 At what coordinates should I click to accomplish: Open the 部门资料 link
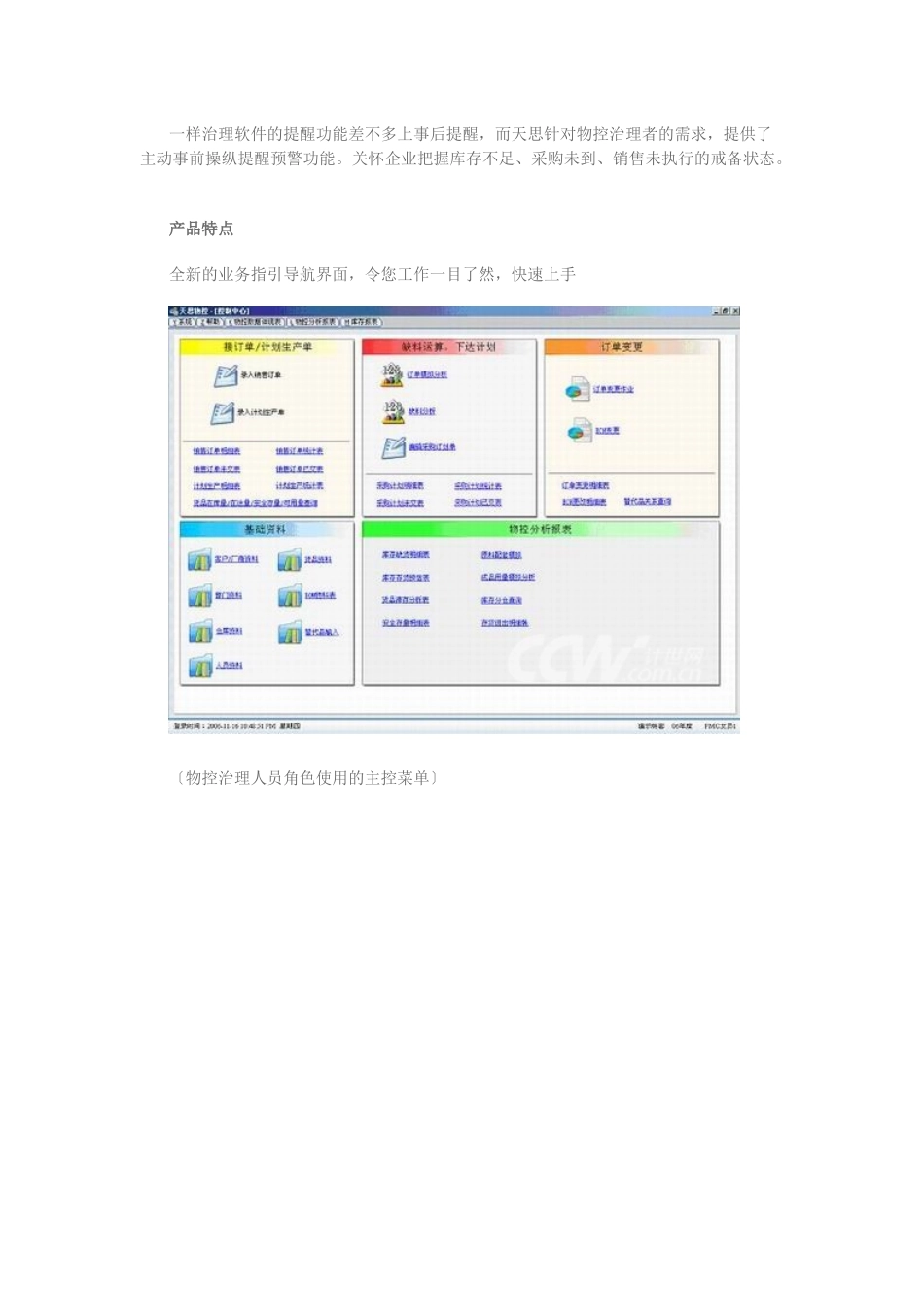click(x=229, y=596)
